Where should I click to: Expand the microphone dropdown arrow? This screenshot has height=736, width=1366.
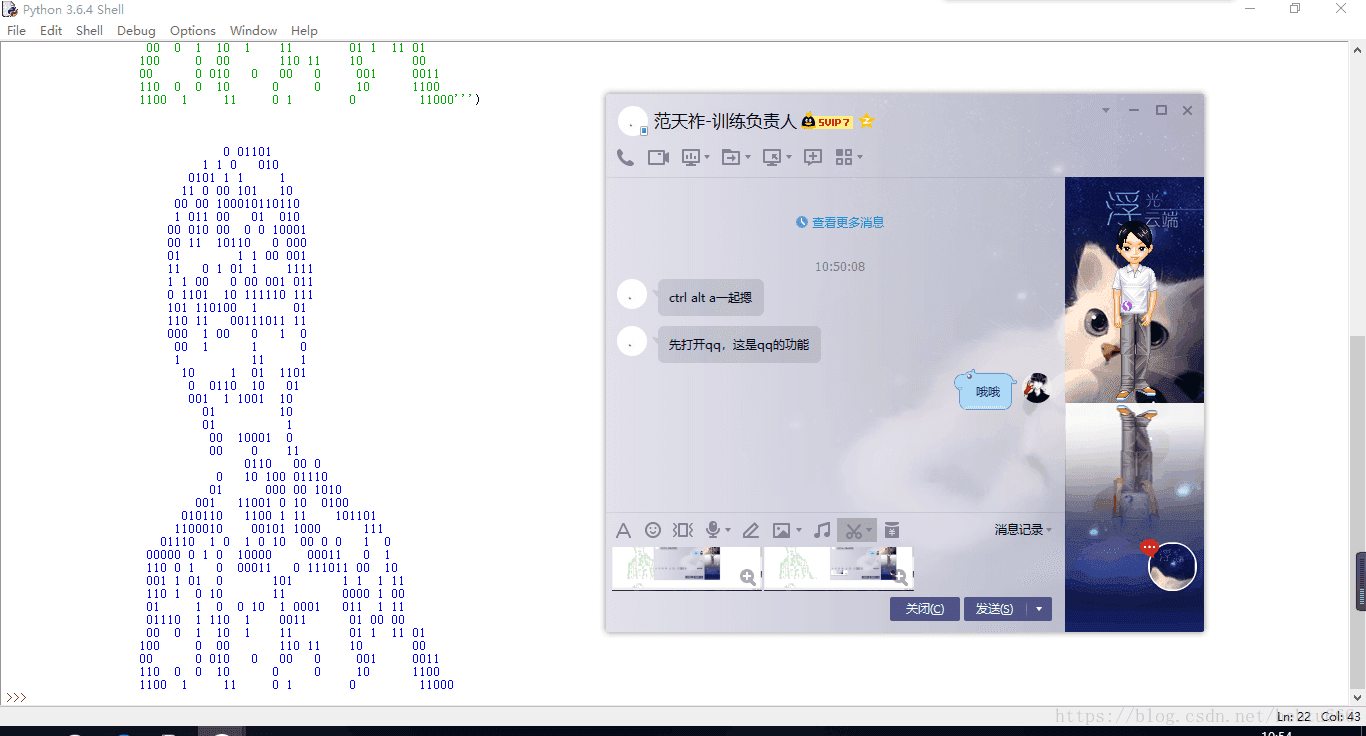[x=728, y=530]
